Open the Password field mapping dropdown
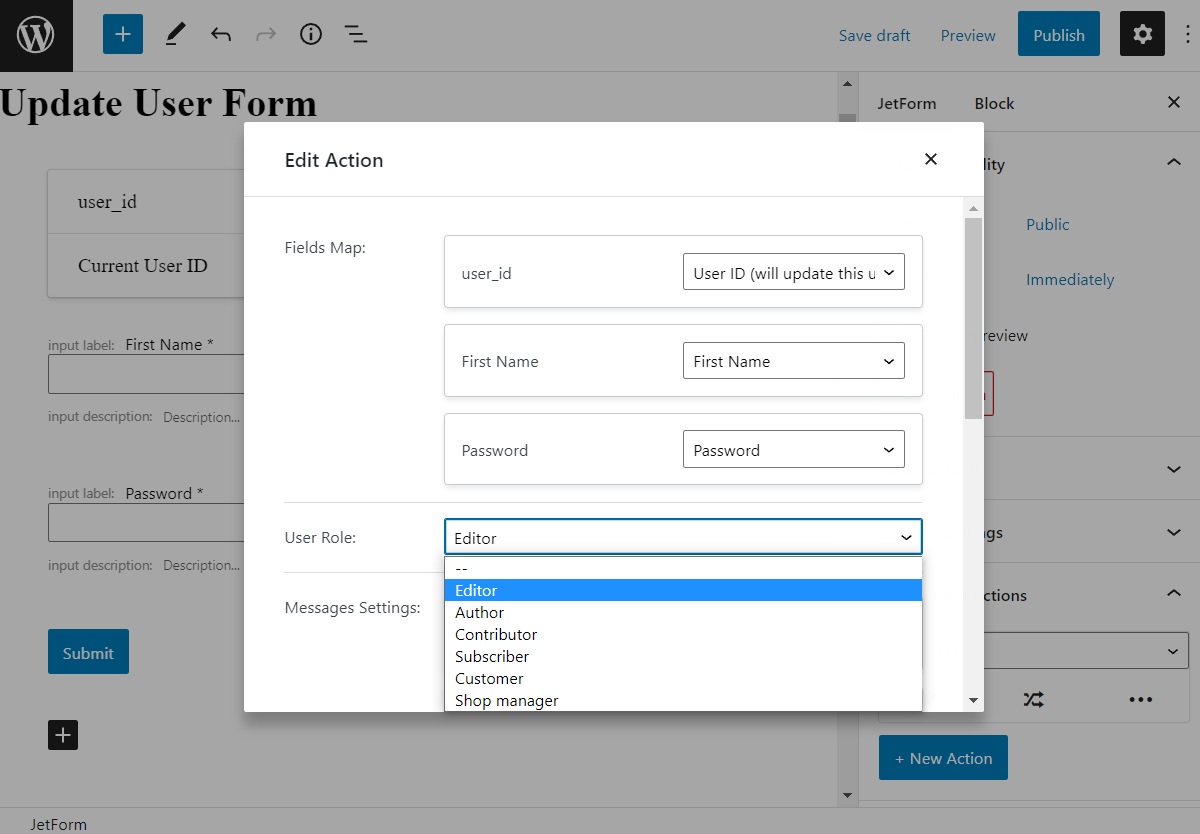 click(x=793, y=449)
